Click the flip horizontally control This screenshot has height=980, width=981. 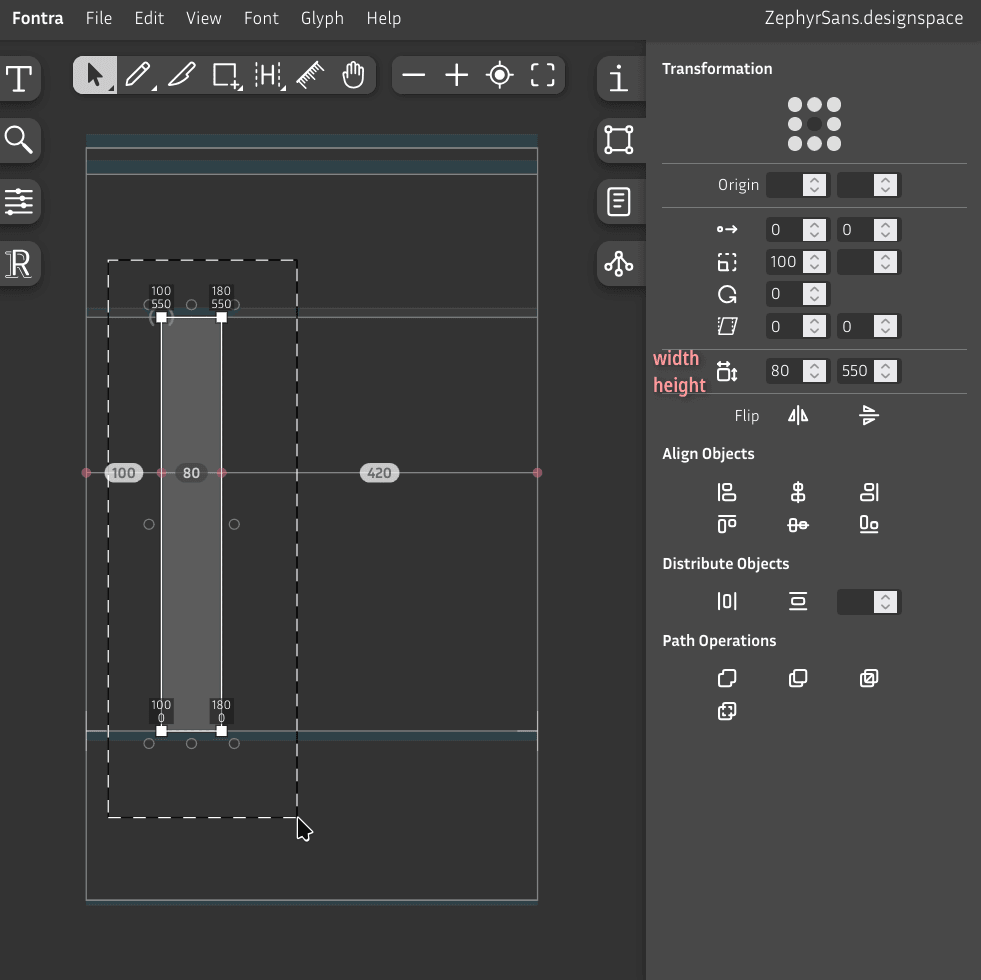pos(797,415)
